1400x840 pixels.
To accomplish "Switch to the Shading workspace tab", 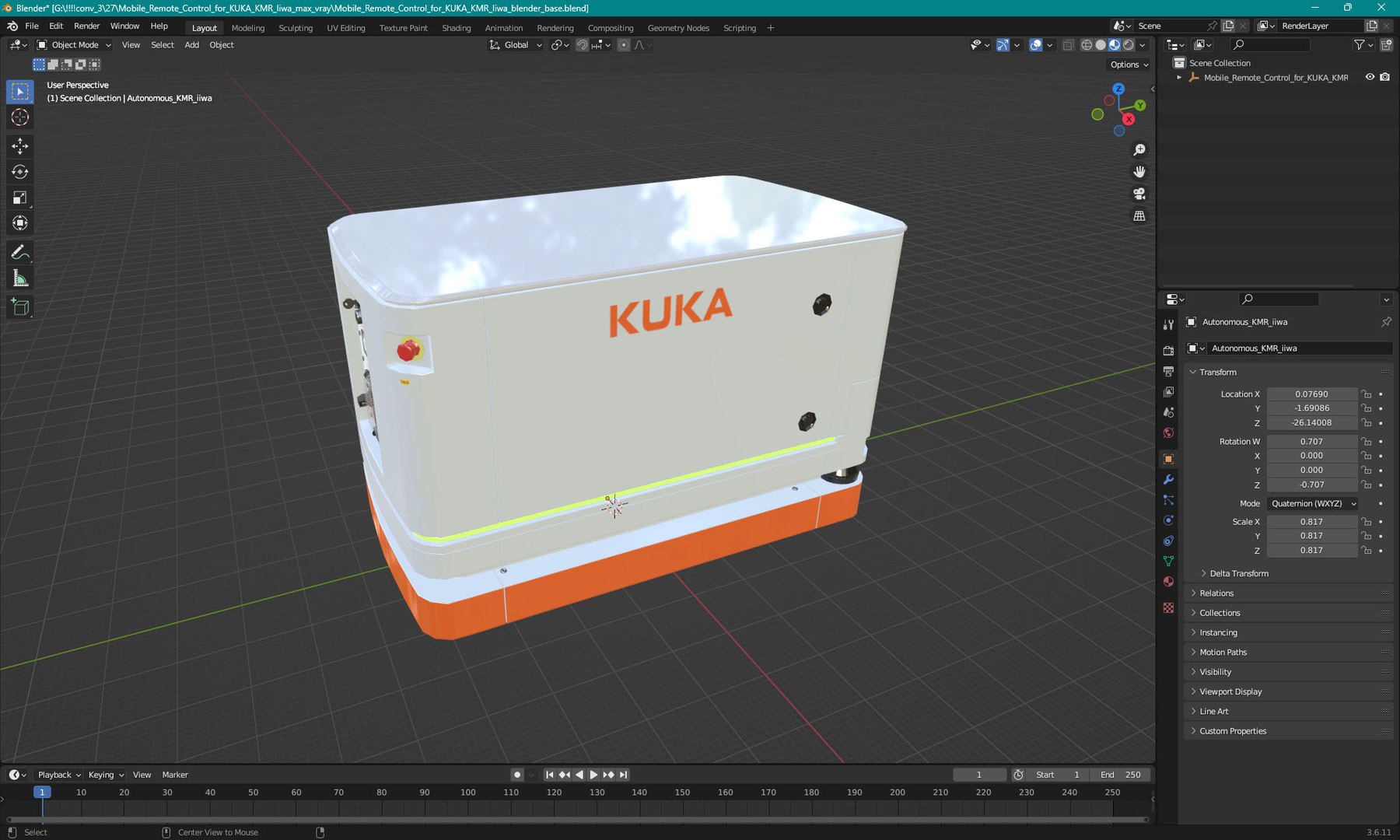I will click(x=457, y=28).
